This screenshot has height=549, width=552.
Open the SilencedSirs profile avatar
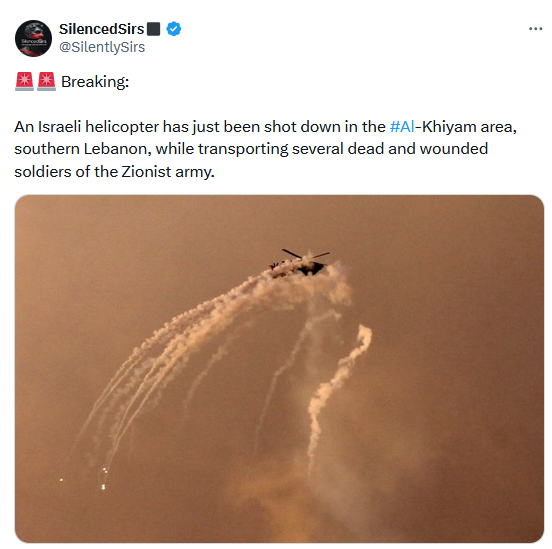point(33,38)
